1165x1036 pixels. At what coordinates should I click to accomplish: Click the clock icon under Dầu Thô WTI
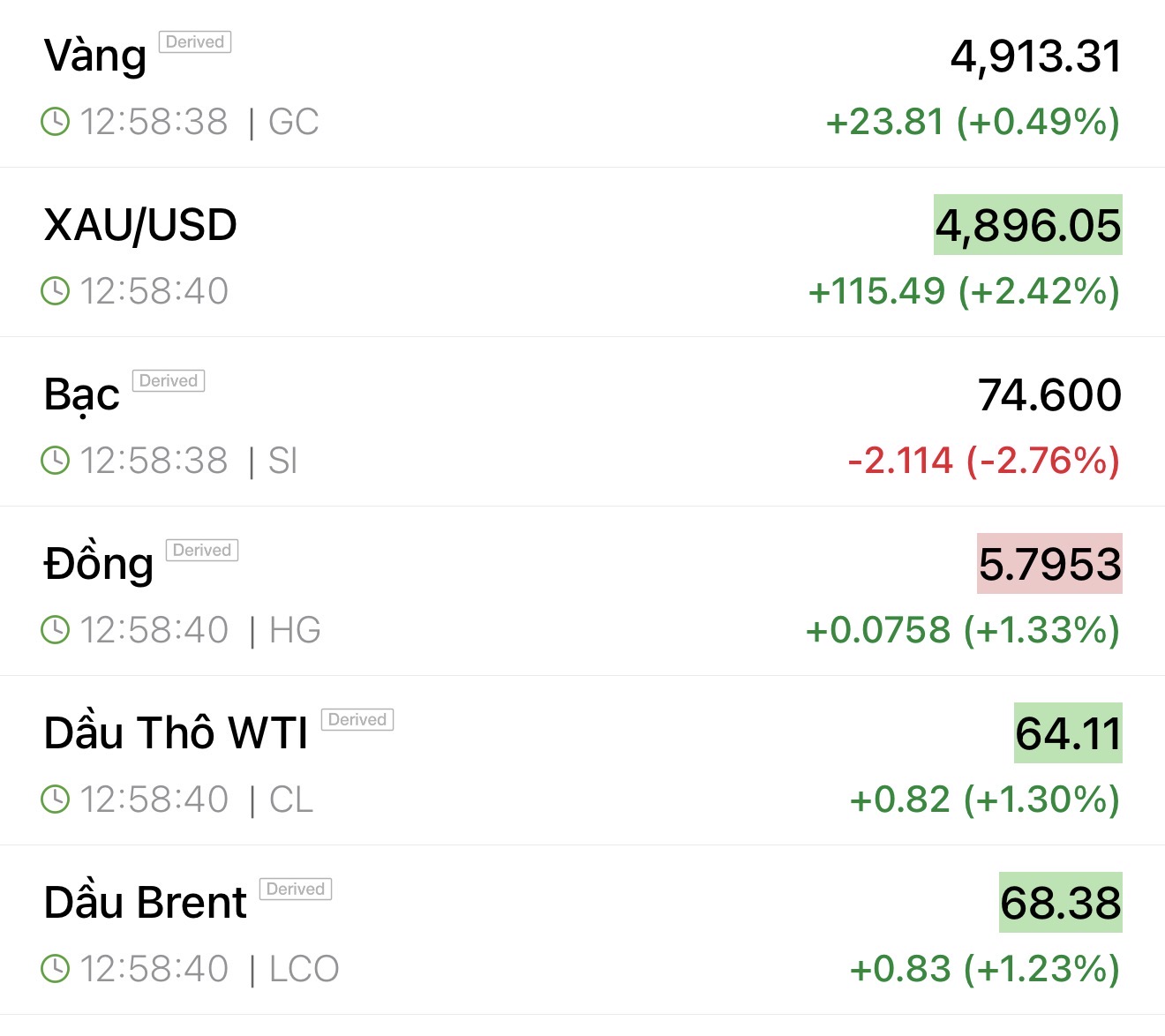pos(56,800)
